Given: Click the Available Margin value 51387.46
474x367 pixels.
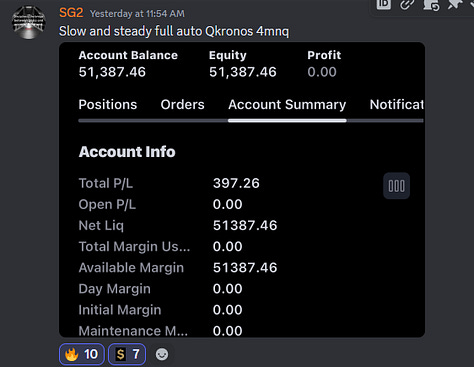Looking at the screenshot, I should click(245, 268).
